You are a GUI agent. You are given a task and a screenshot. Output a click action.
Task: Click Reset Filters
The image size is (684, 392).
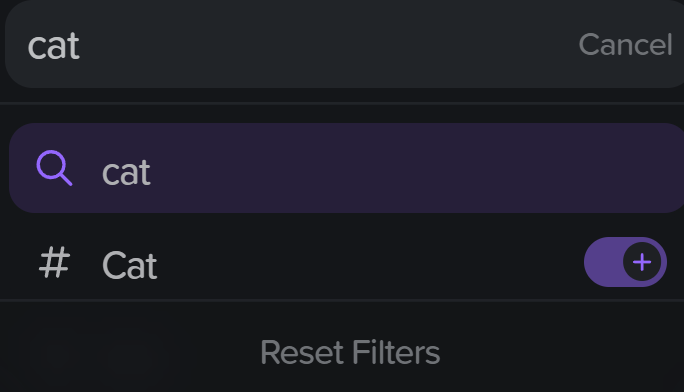click(x=350, y=352)
